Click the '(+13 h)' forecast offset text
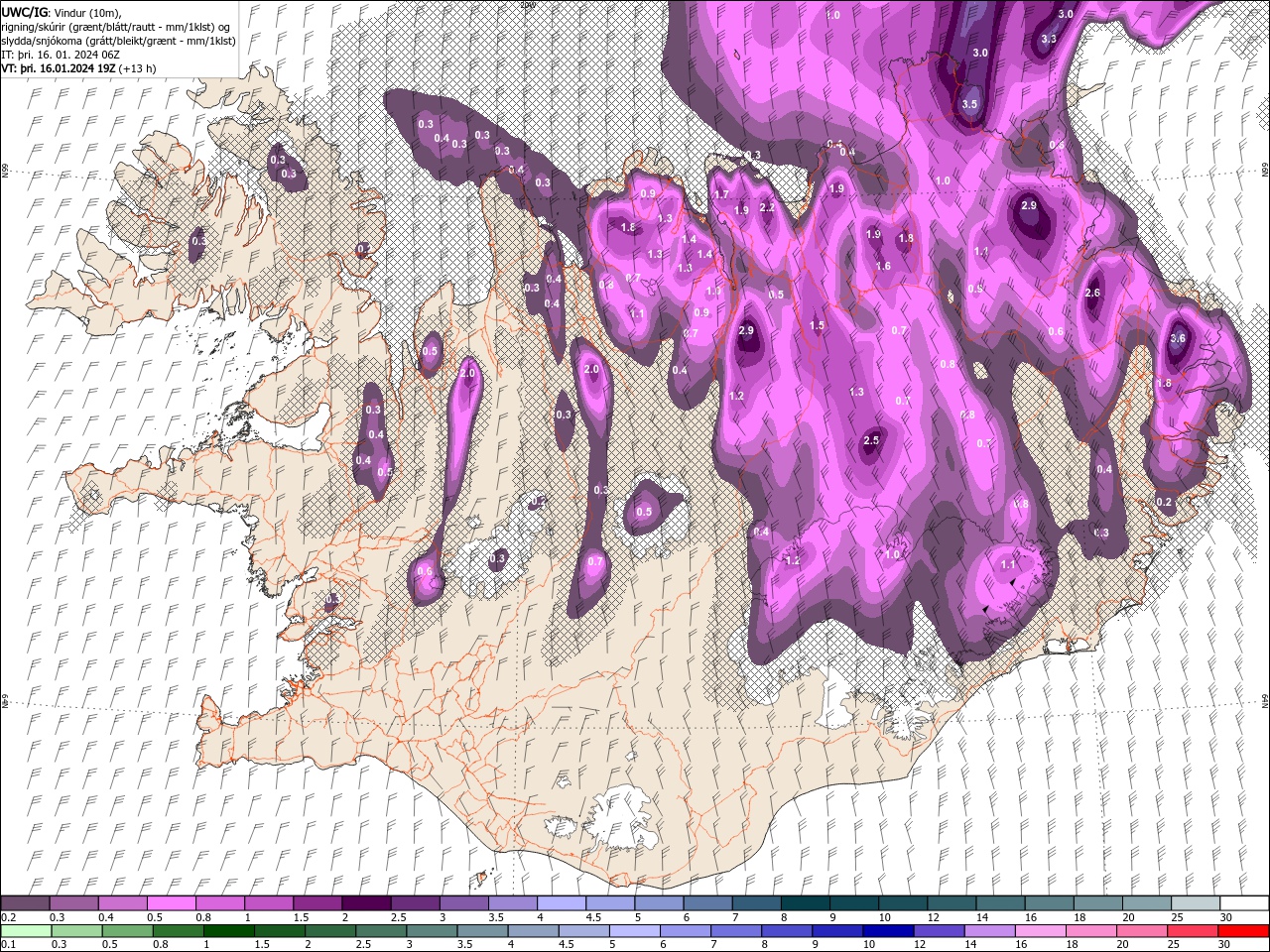 pos(137,68)
